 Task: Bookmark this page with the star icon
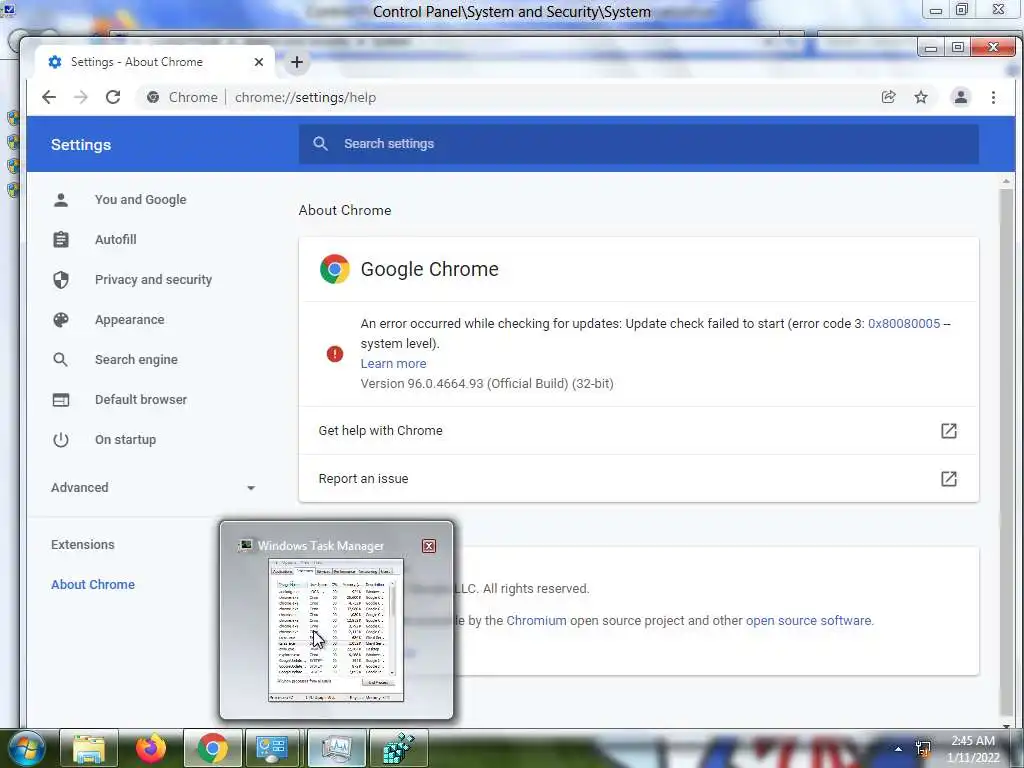[921, 97]
